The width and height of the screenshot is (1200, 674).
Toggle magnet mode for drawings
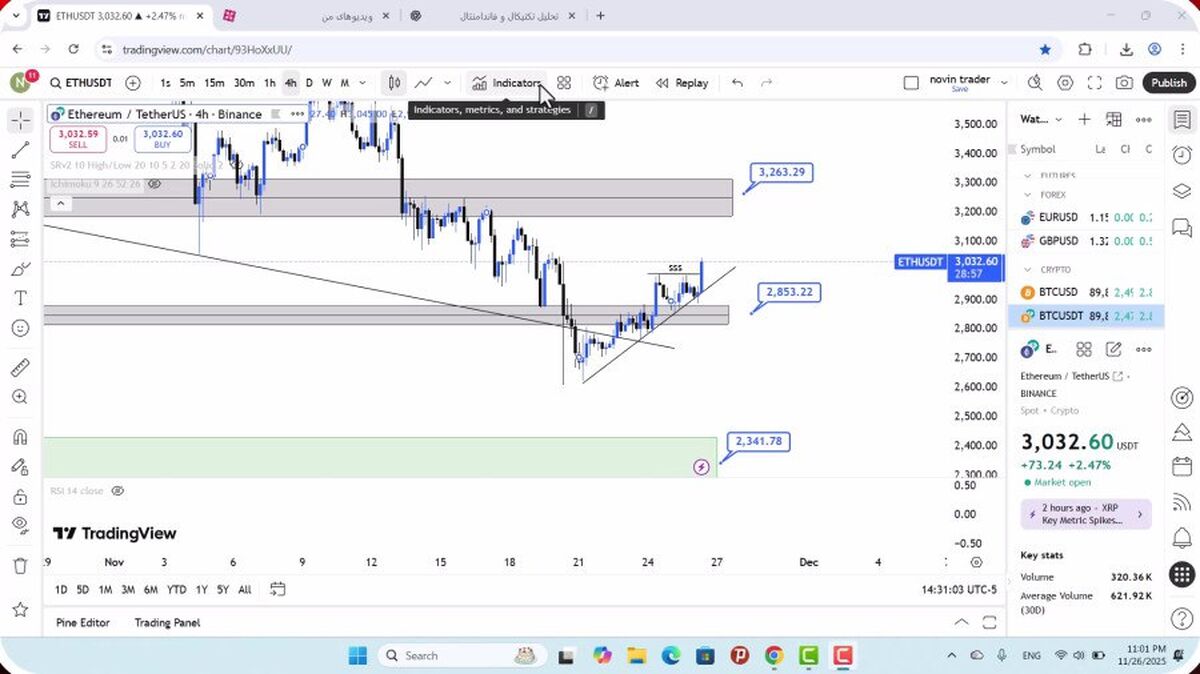click(20, 437)
